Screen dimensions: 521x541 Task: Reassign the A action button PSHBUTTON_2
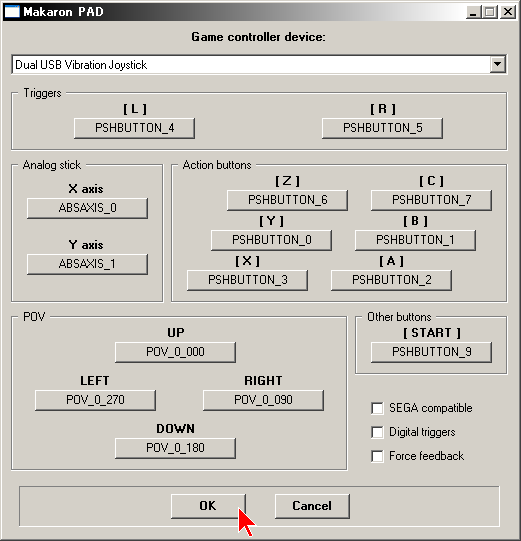pyautogui.click(x=391, y=280)
